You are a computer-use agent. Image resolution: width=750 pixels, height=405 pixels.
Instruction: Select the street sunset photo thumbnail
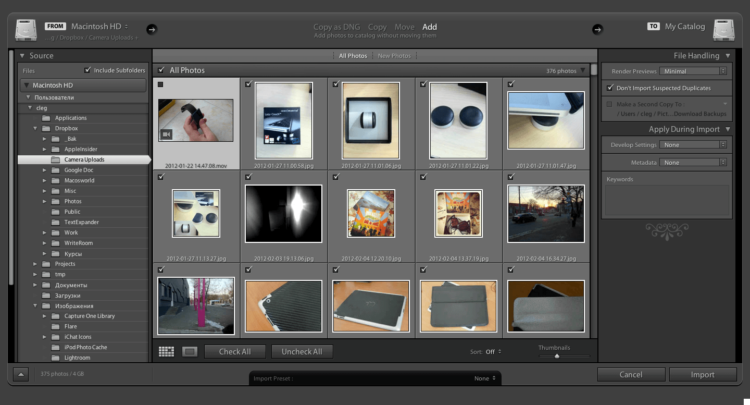pos(546,214)
